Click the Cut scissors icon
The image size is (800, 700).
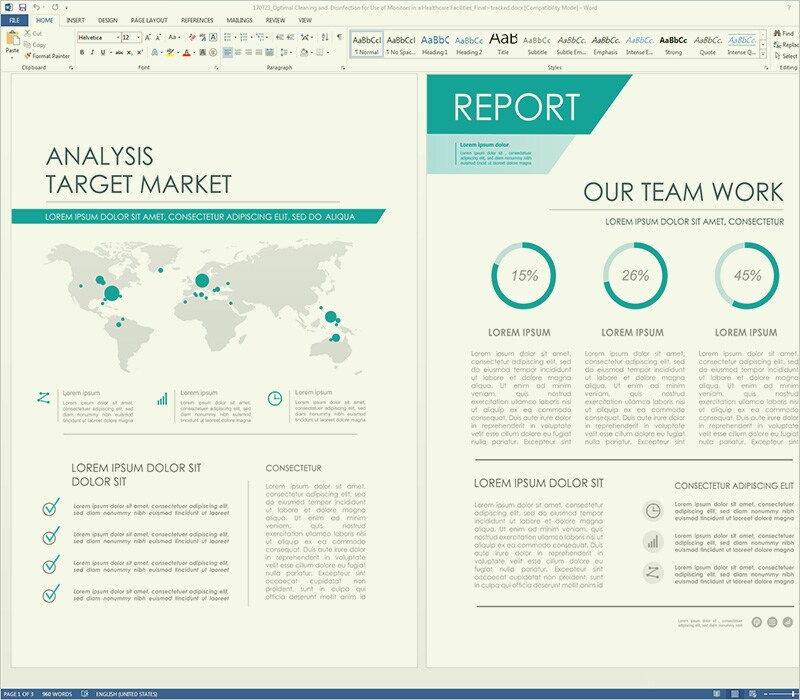tap(27, 33)
